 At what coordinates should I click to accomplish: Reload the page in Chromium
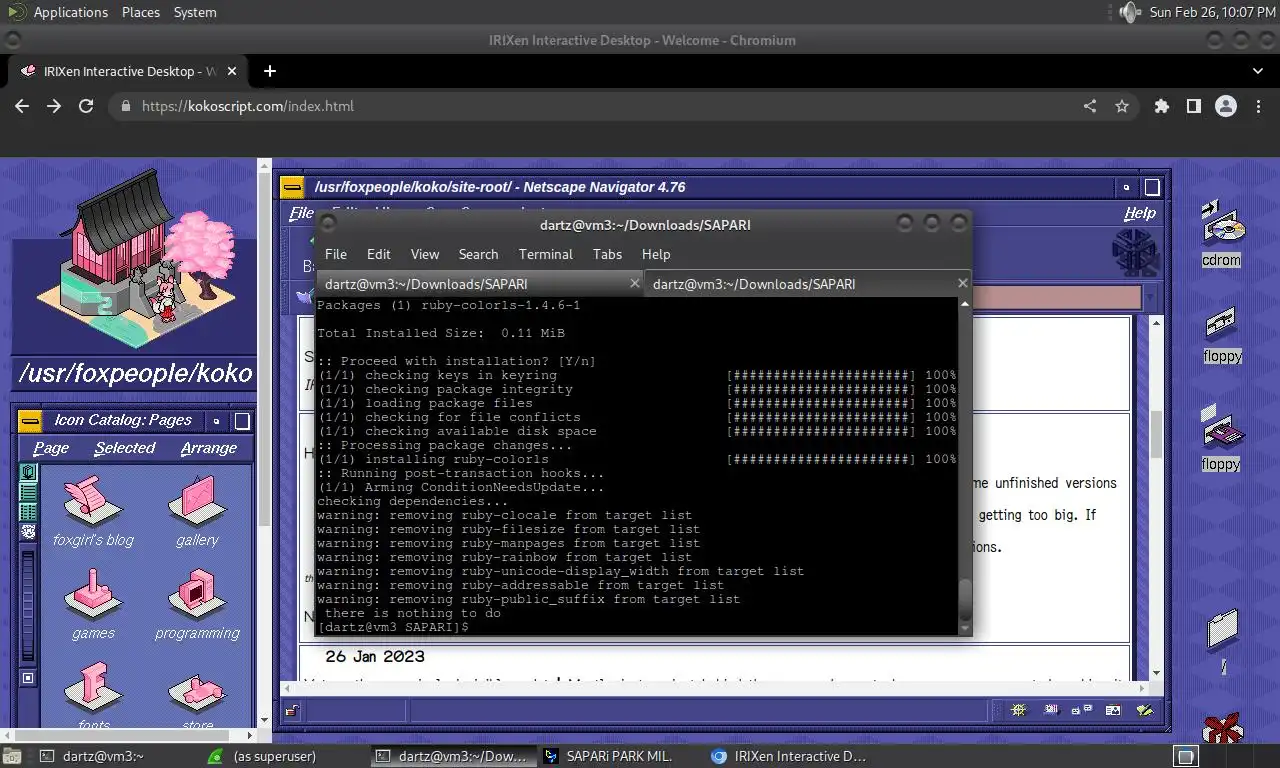pos(86,106)
